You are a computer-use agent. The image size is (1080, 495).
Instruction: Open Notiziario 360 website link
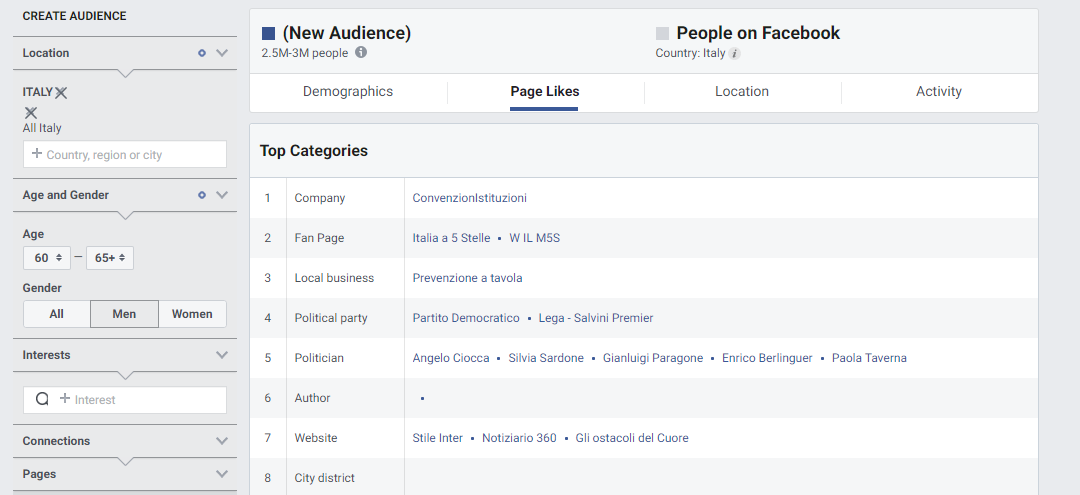tap(519, 438)
